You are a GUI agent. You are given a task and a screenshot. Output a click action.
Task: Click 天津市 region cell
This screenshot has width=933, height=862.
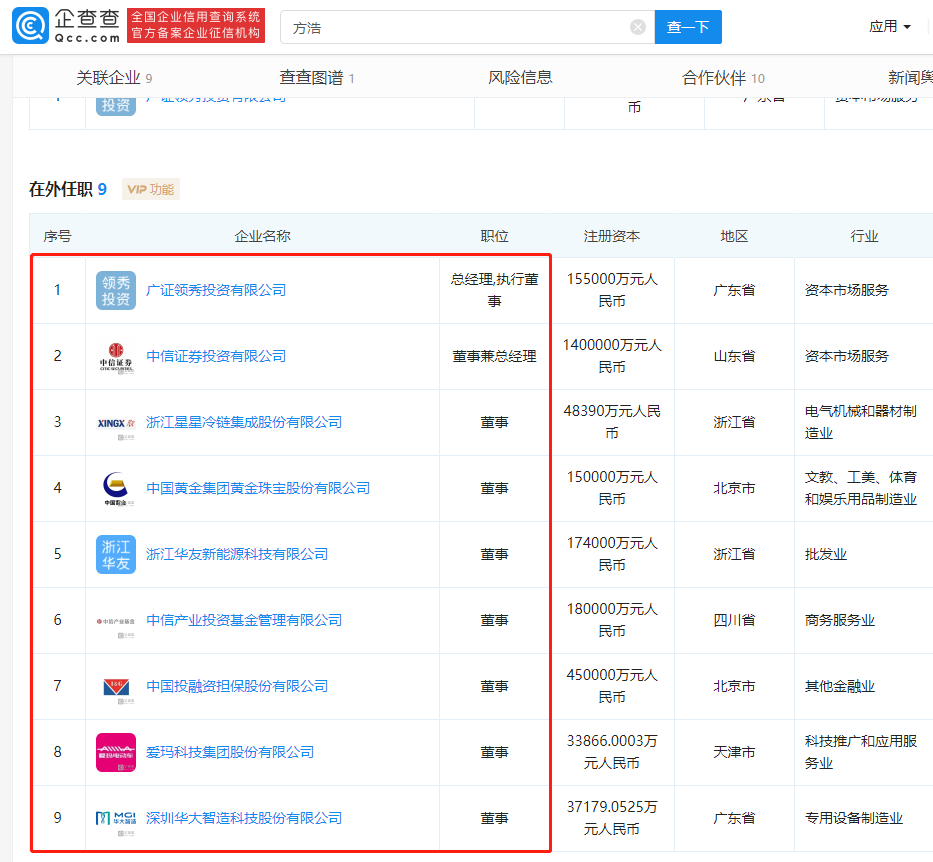tap(734, 753)
